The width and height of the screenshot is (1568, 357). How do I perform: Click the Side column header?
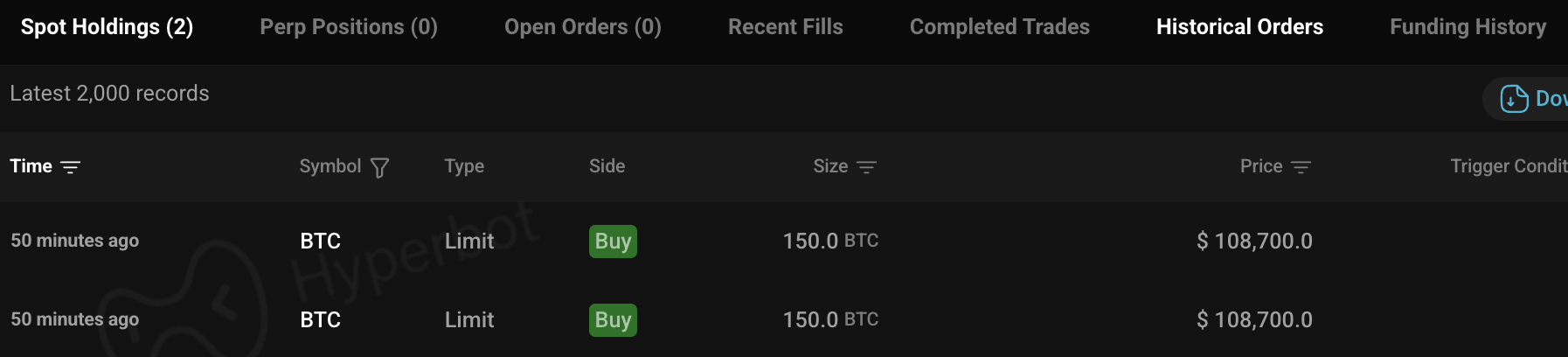tap(607, 166)
